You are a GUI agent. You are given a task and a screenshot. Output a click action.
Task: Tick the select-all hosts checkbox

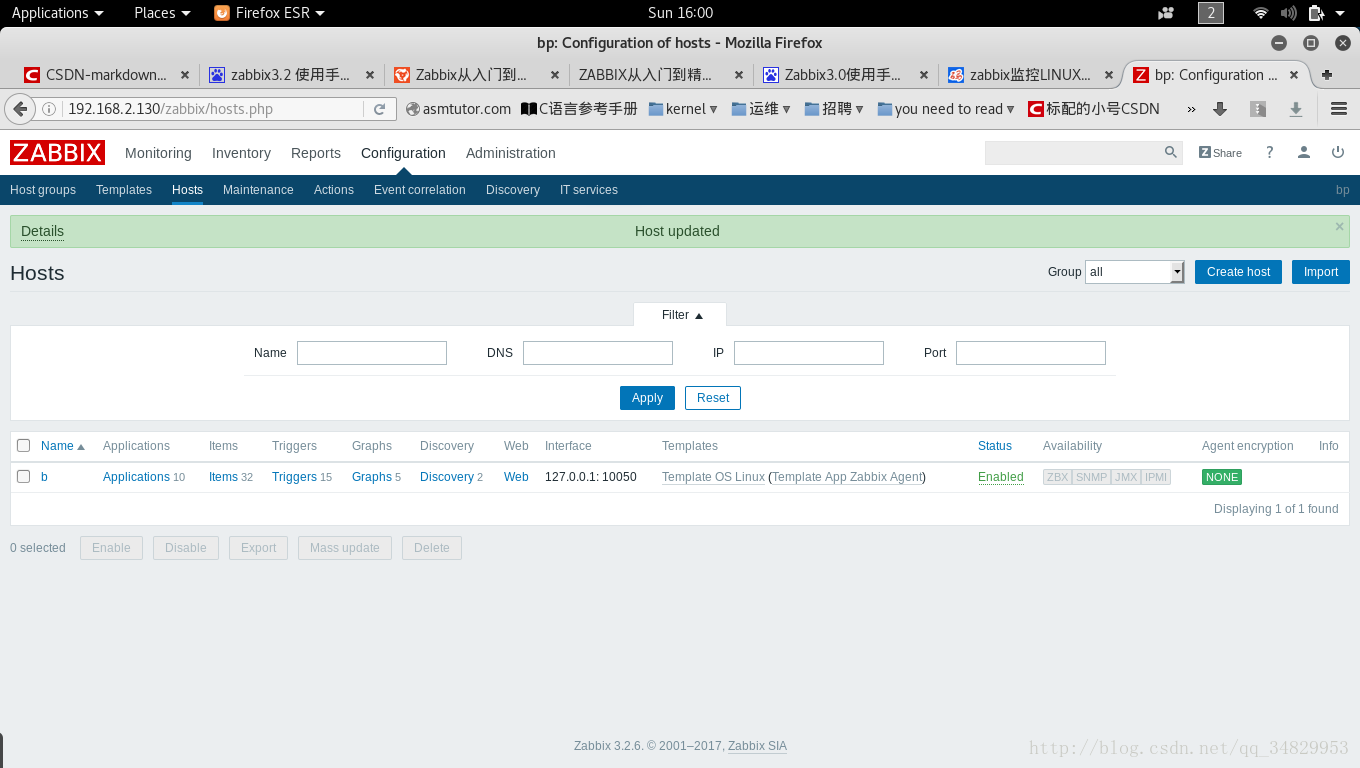(x=23, y=446)
